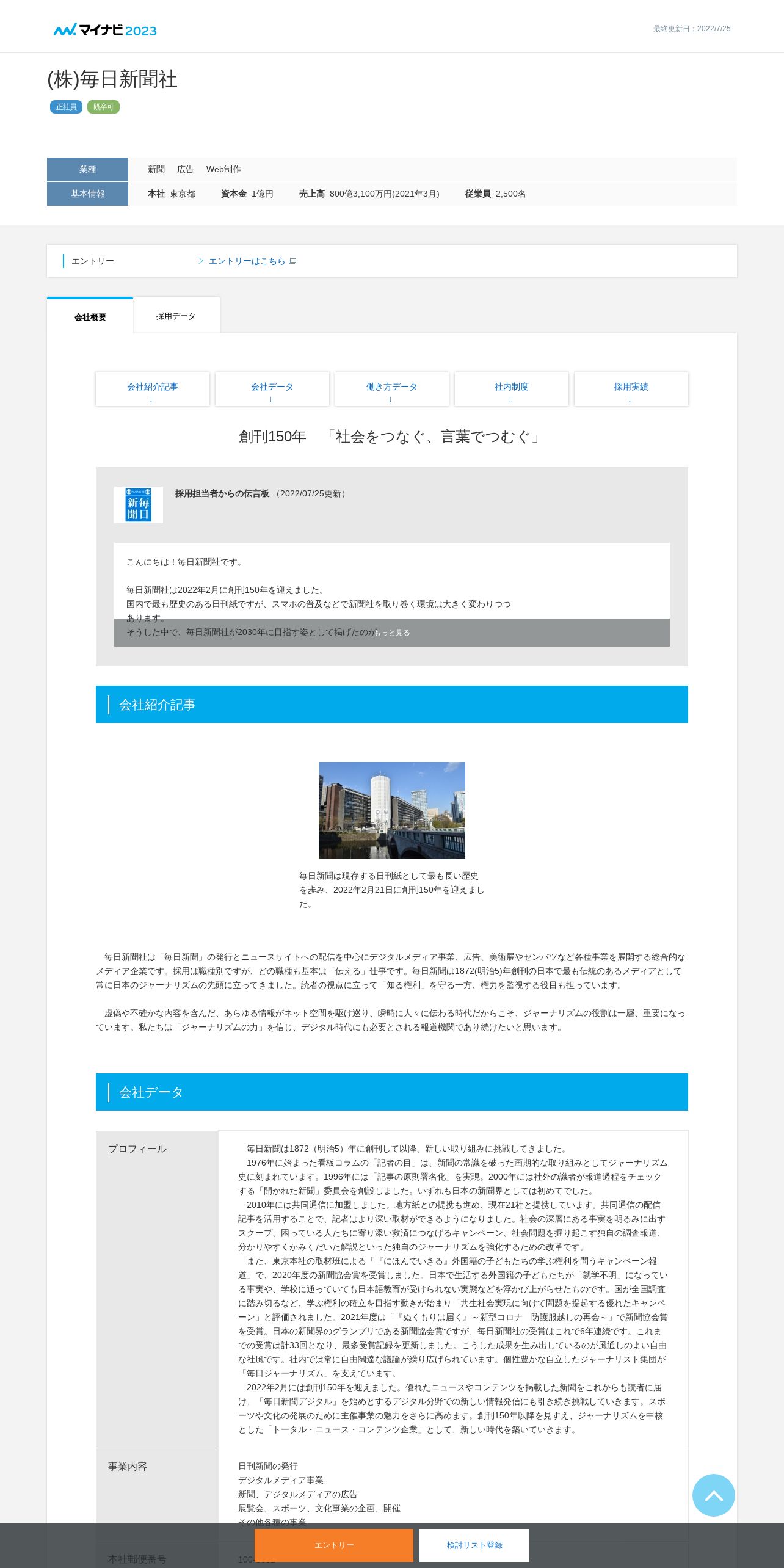Click the scroll-to-top arrow button
Screen dimensions: 784x1568
[x=713, y=1495]
